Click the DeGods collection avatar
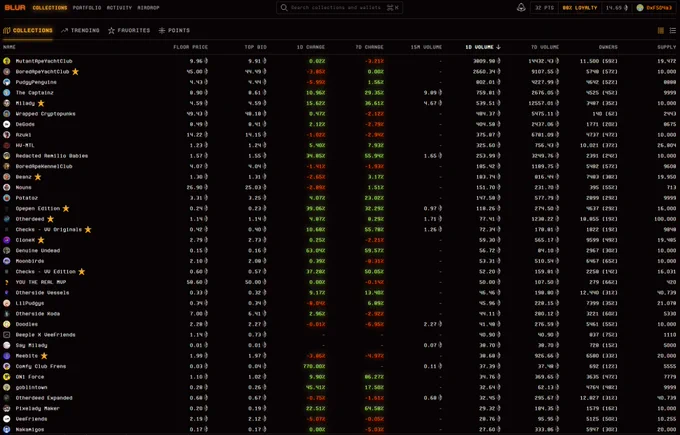 click(7, 124)
